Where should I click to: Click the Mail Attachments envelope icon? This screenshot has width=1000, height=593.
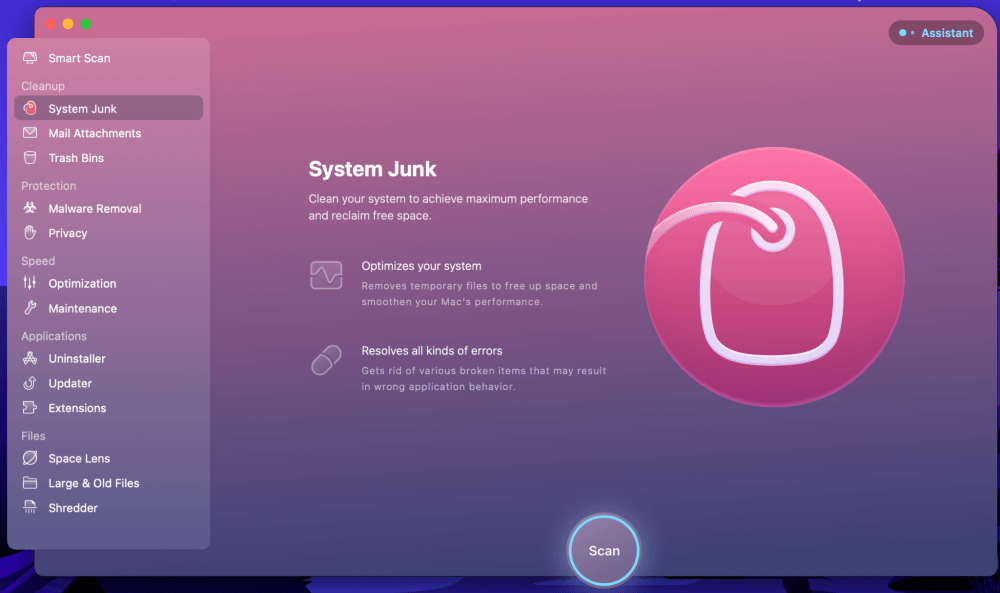[30, 133]
